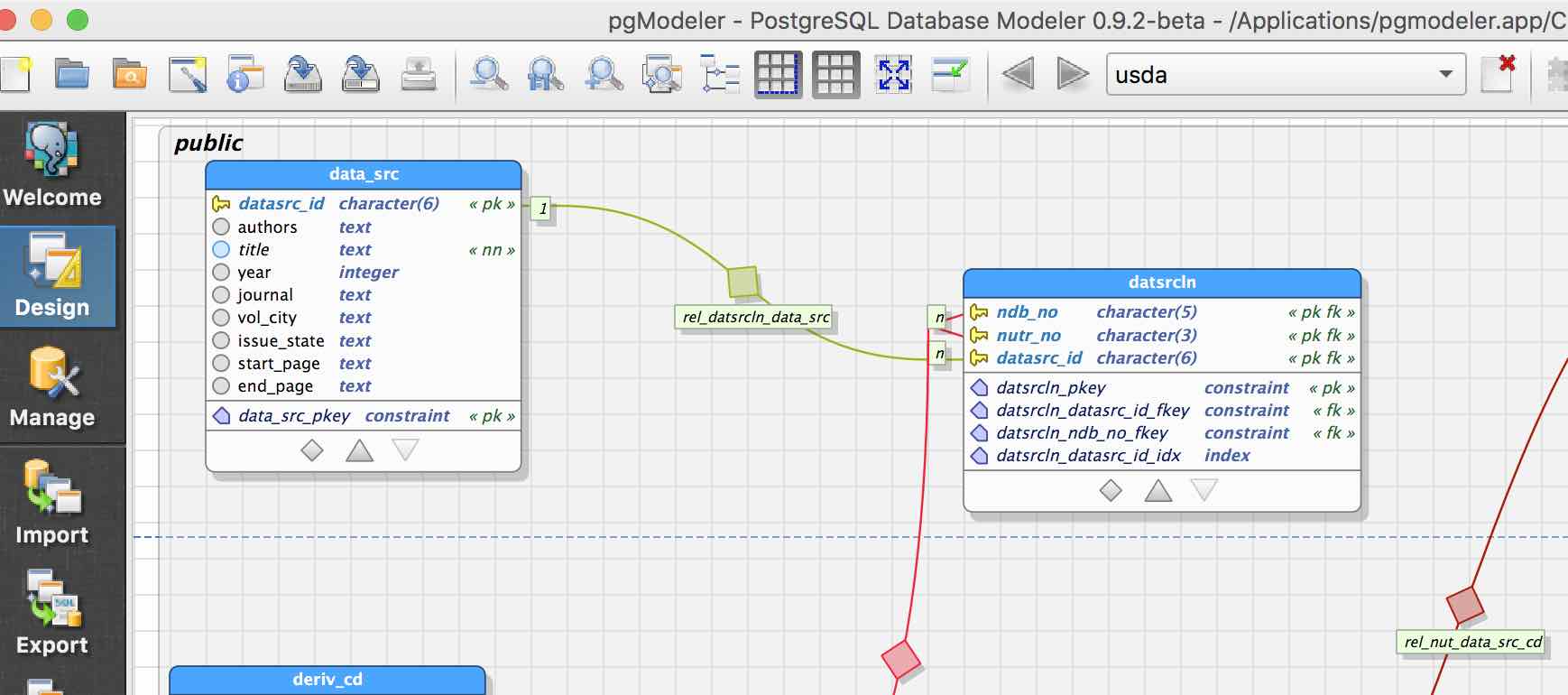This screenshot has height=695, width=1568.
Task: Open the usda model dropdown
Action: tap(1285, 74)
